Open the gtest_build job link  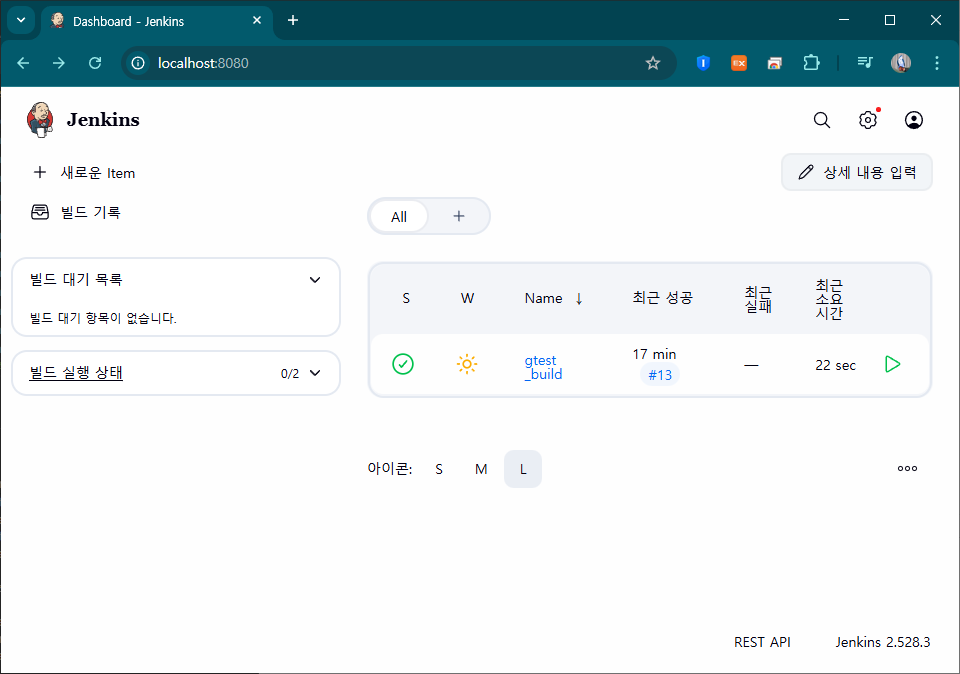[x=543, y=367]
